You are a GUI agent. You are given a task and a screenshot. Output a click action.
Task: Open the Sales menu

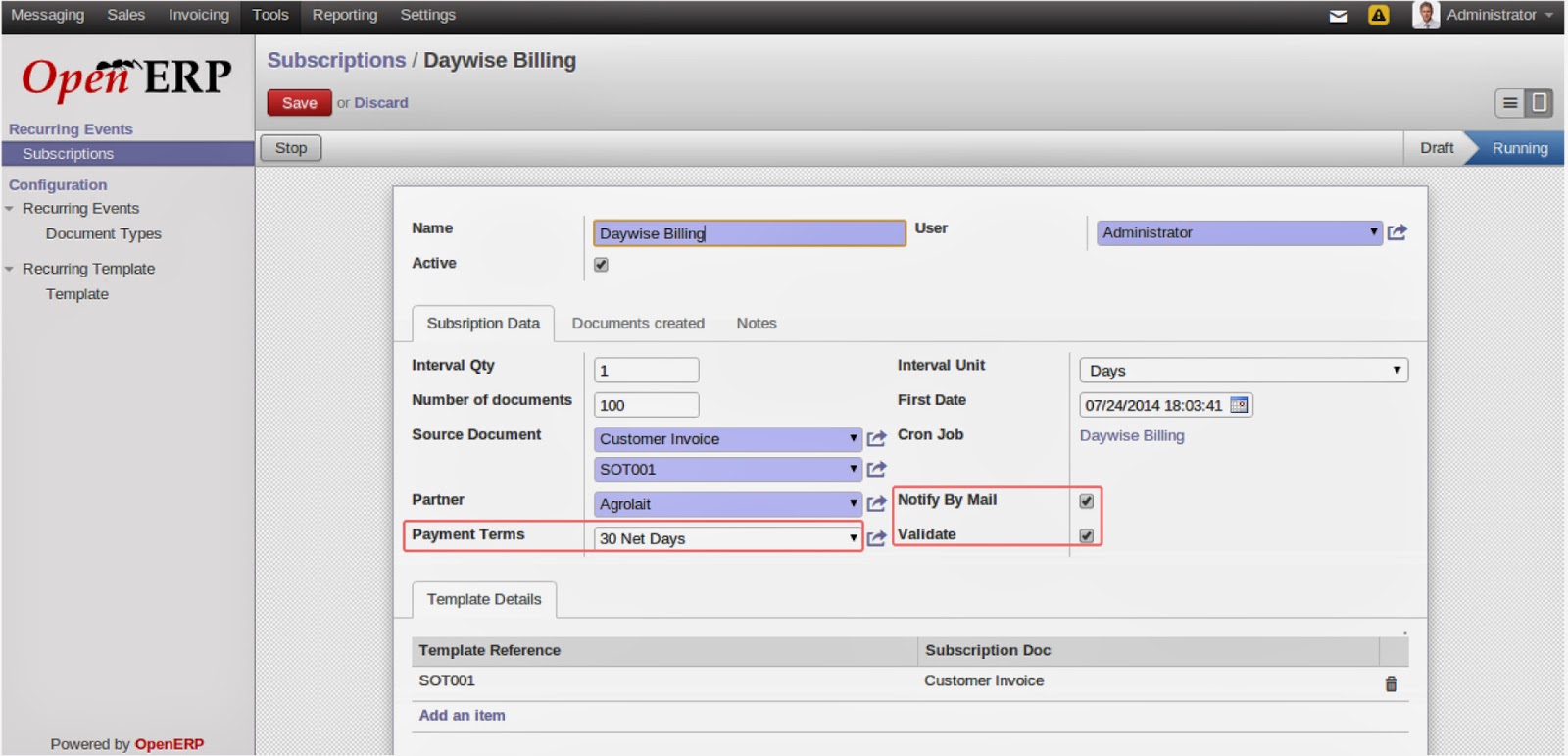[x=125, y=15]
